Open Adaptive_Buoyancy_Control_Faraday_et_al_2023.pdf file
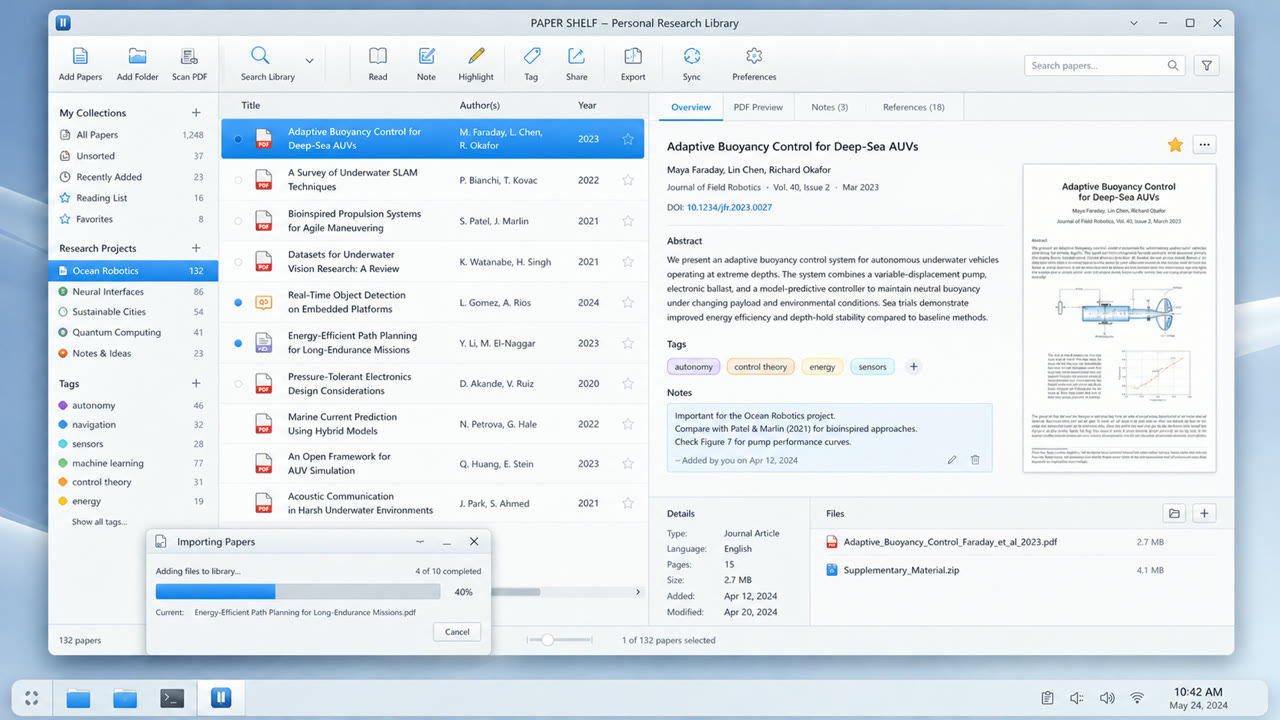 950,542
